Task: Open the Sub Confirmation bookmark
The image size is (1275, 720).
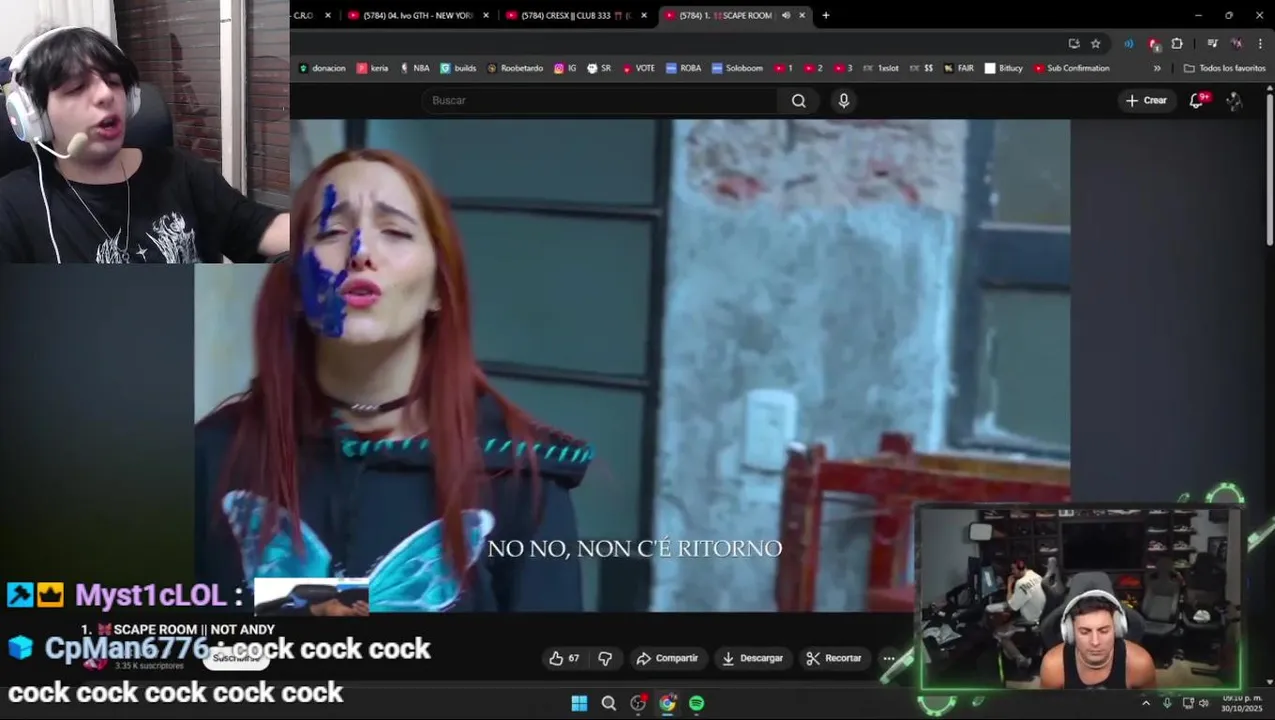Action: pyautogui.click(x=1072, y=68)
